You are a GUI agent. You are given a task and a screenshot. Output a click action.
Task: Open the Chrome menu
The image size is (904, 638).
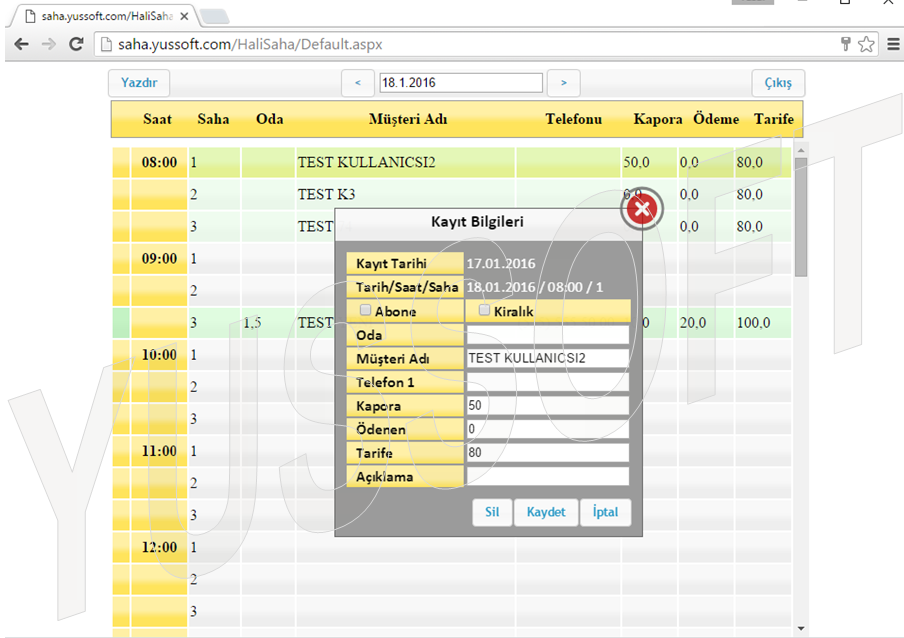pos(893,44)
